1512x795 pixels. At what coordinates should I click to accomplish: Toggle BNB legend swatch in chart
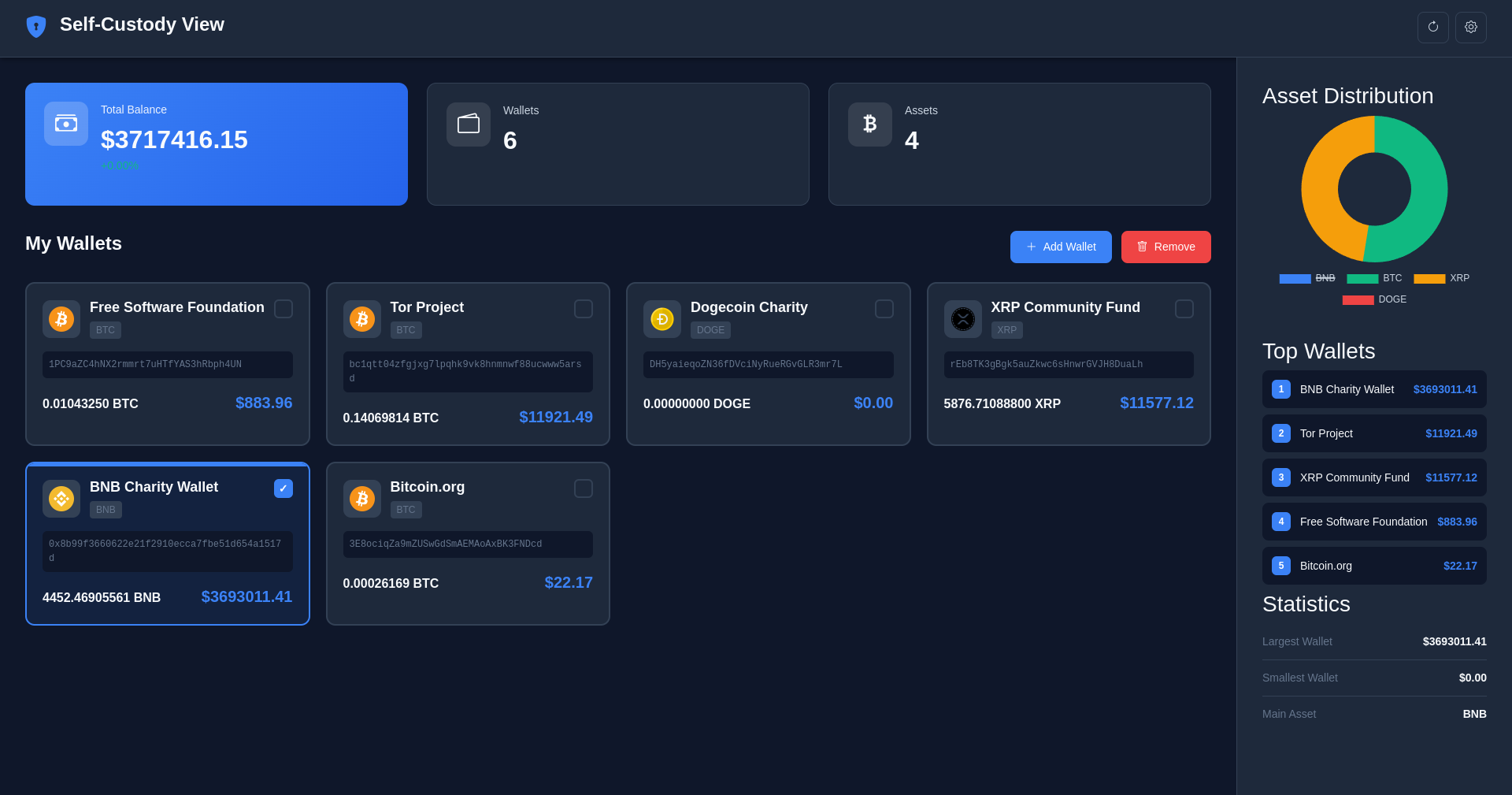(x=1295, y=279)
